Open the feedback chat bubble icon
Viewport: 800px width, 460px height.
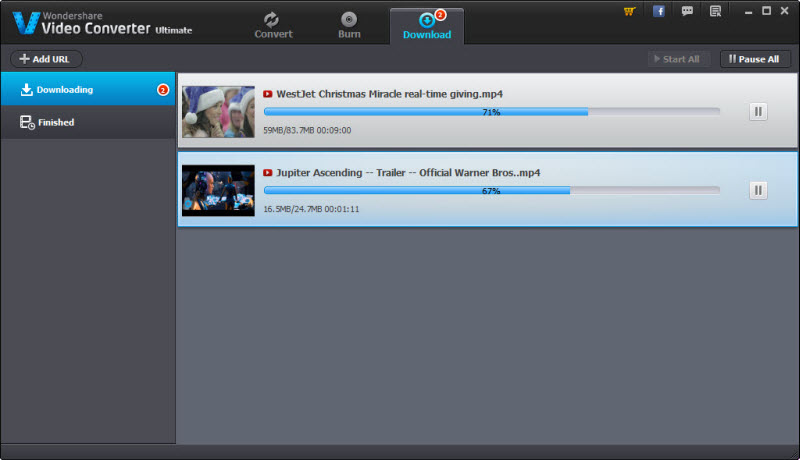click(687, 11)
